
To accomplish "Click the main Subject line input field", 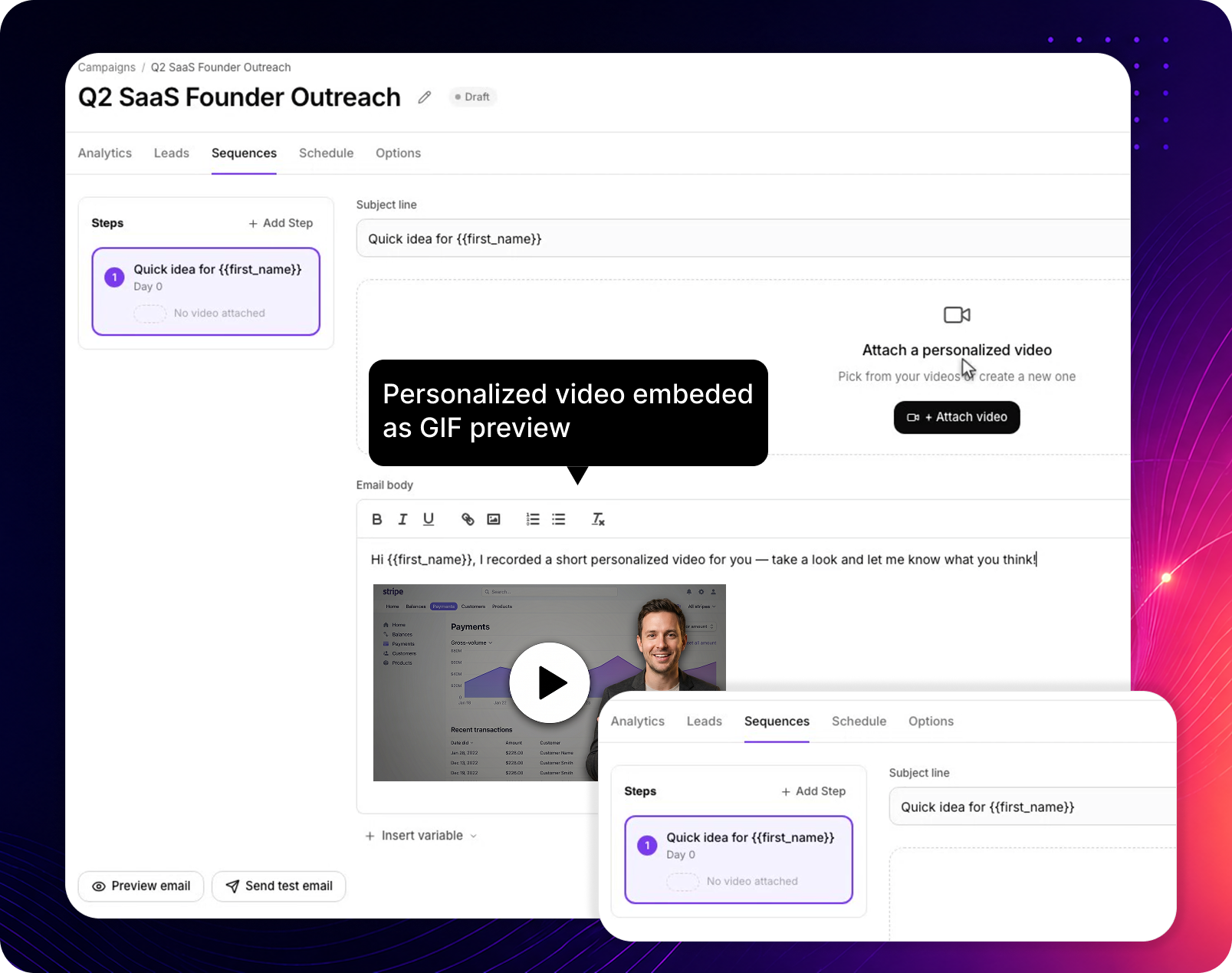I will click(x=743, y=238).
